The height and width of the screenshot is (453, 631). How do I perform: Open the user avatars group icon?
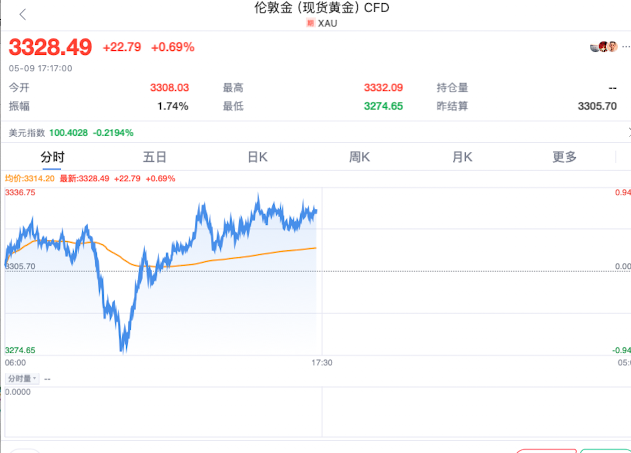tap(604, 47)
